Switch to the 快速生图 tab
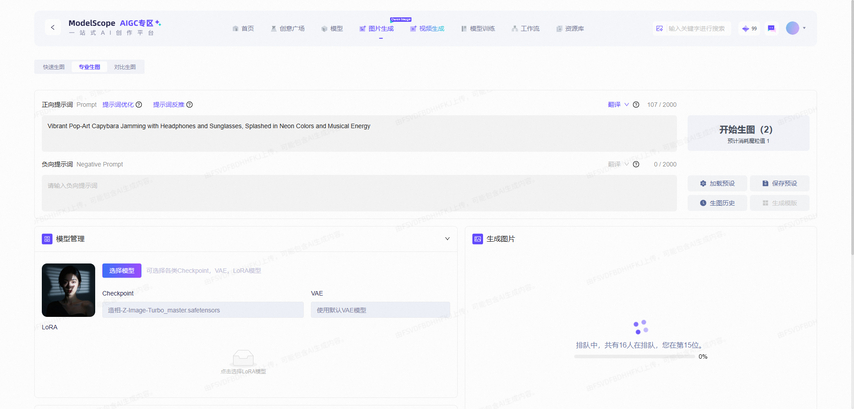Screen dimensions: 854x409 [54, 67]
